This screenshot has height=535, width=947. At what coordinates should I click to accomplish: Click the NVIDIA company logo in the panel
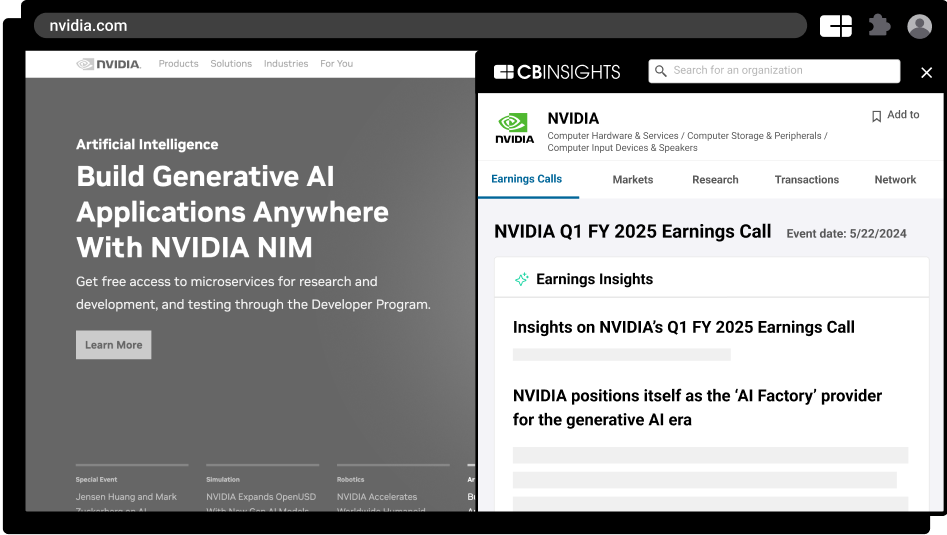coord(514,128)
